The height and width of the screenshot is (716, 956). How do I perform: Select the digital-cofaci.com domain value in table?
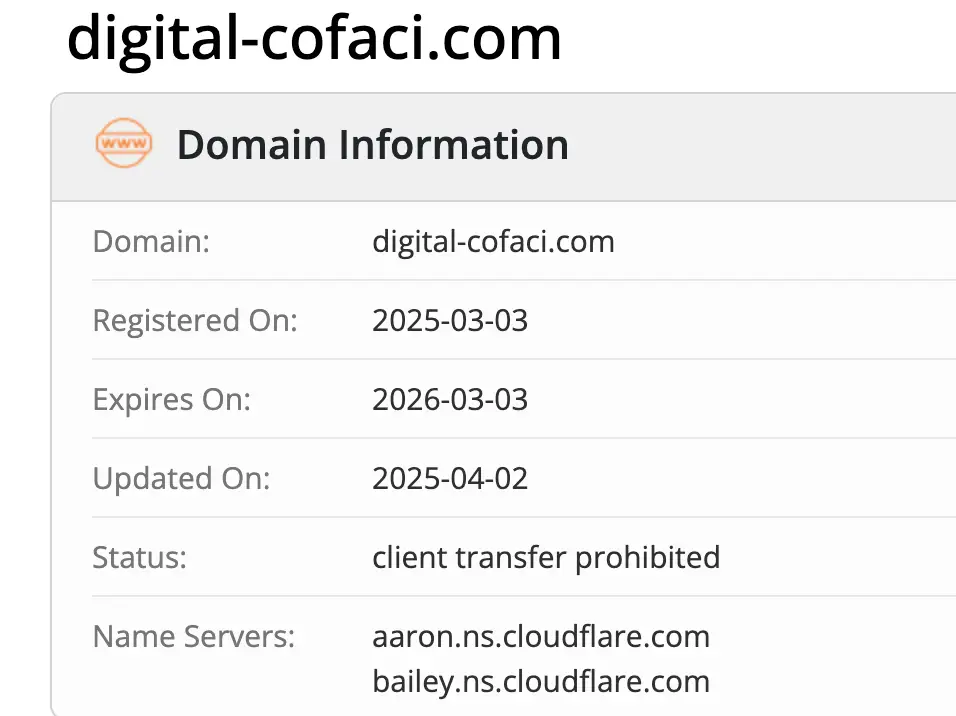[x=493, y=241]
